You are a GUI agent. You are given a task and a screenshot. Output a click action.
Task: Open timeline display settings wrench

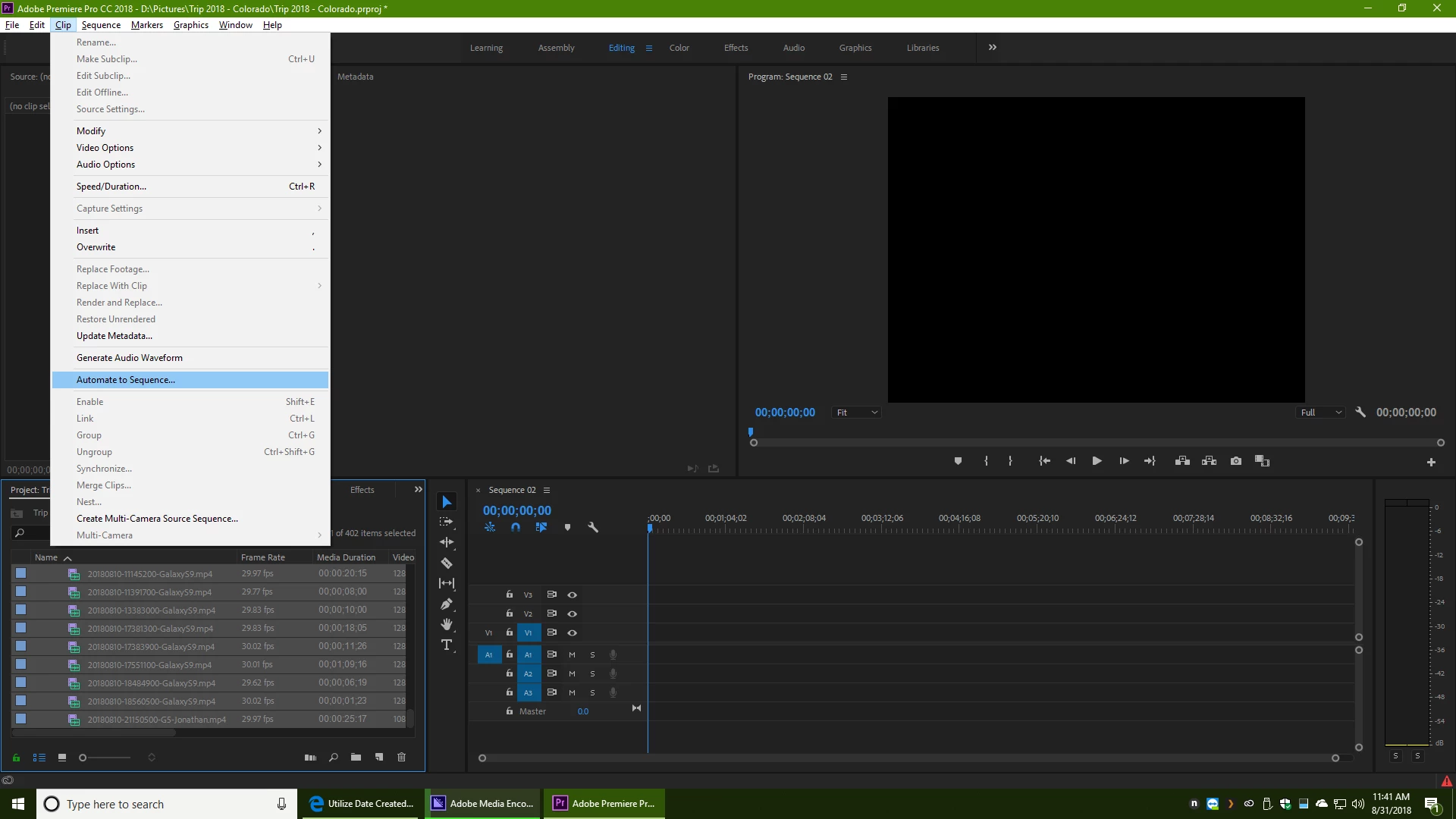593,527
